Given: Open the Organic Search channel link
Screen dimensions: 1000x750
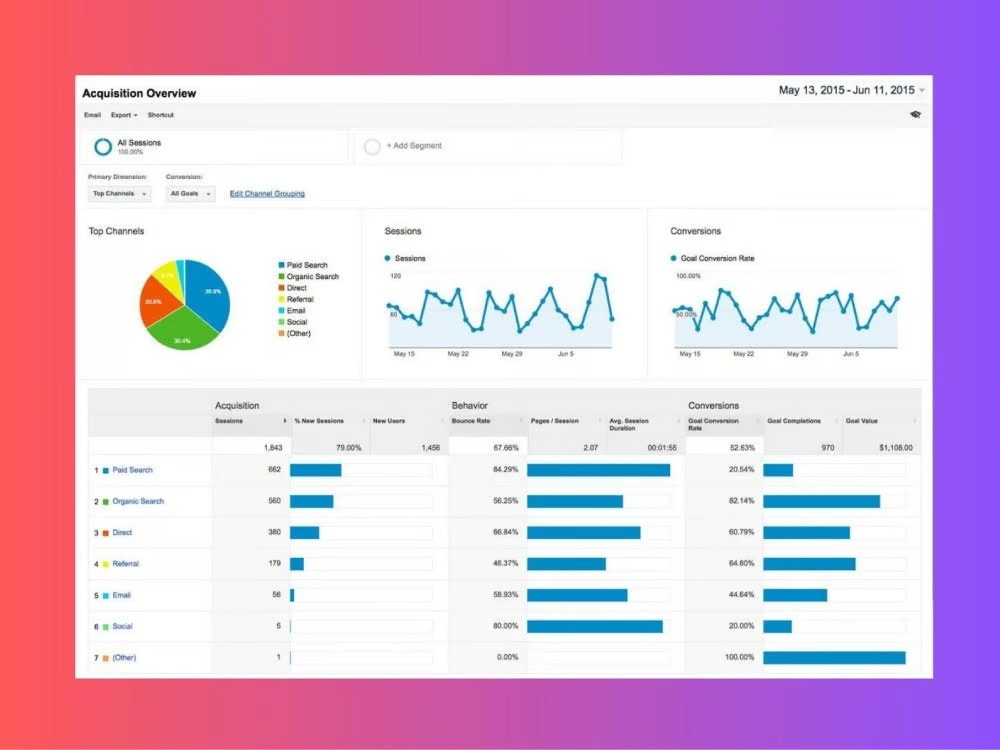Looking at the screenshot, I should (x=138, y=501).
